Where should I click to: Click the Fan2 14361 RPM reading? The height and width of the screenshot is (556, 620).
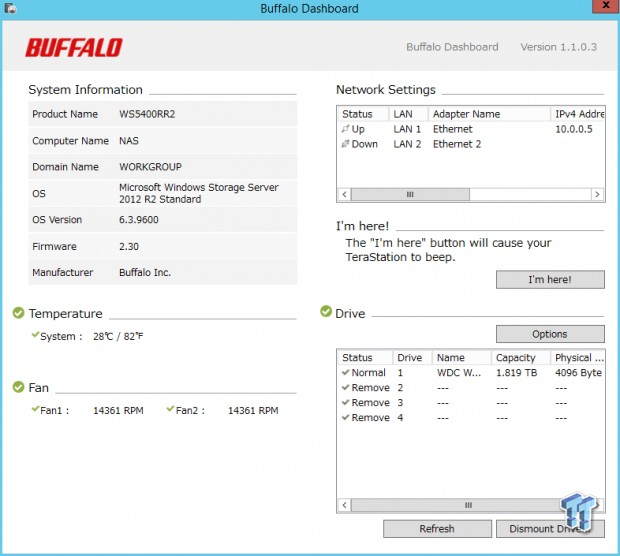253,410
